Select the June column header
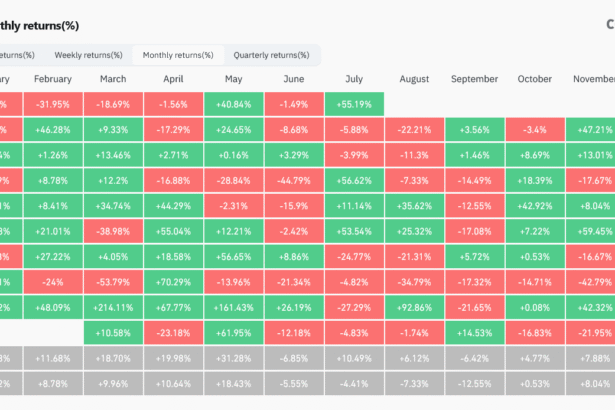This screenshot has width=615, height=410. (294, 78)
